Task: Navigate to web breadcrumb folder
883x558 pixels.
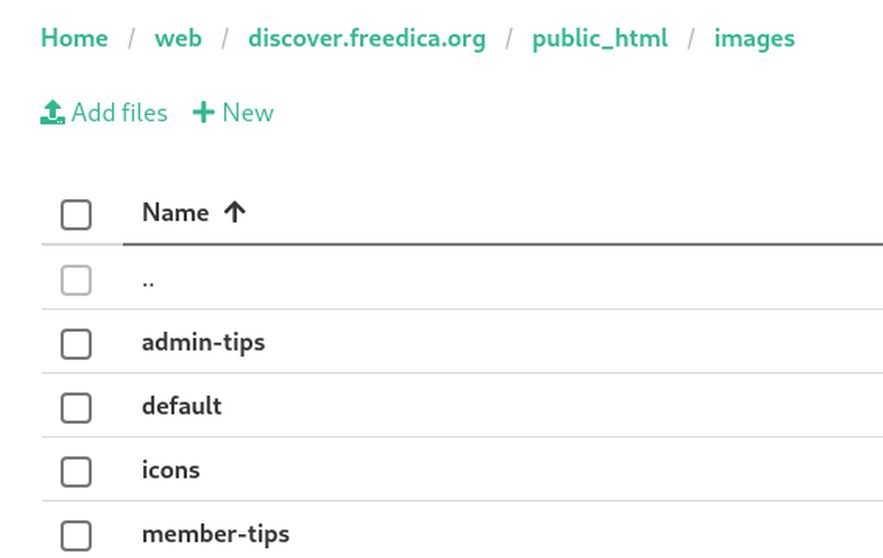Action: (x=178, y=39)
